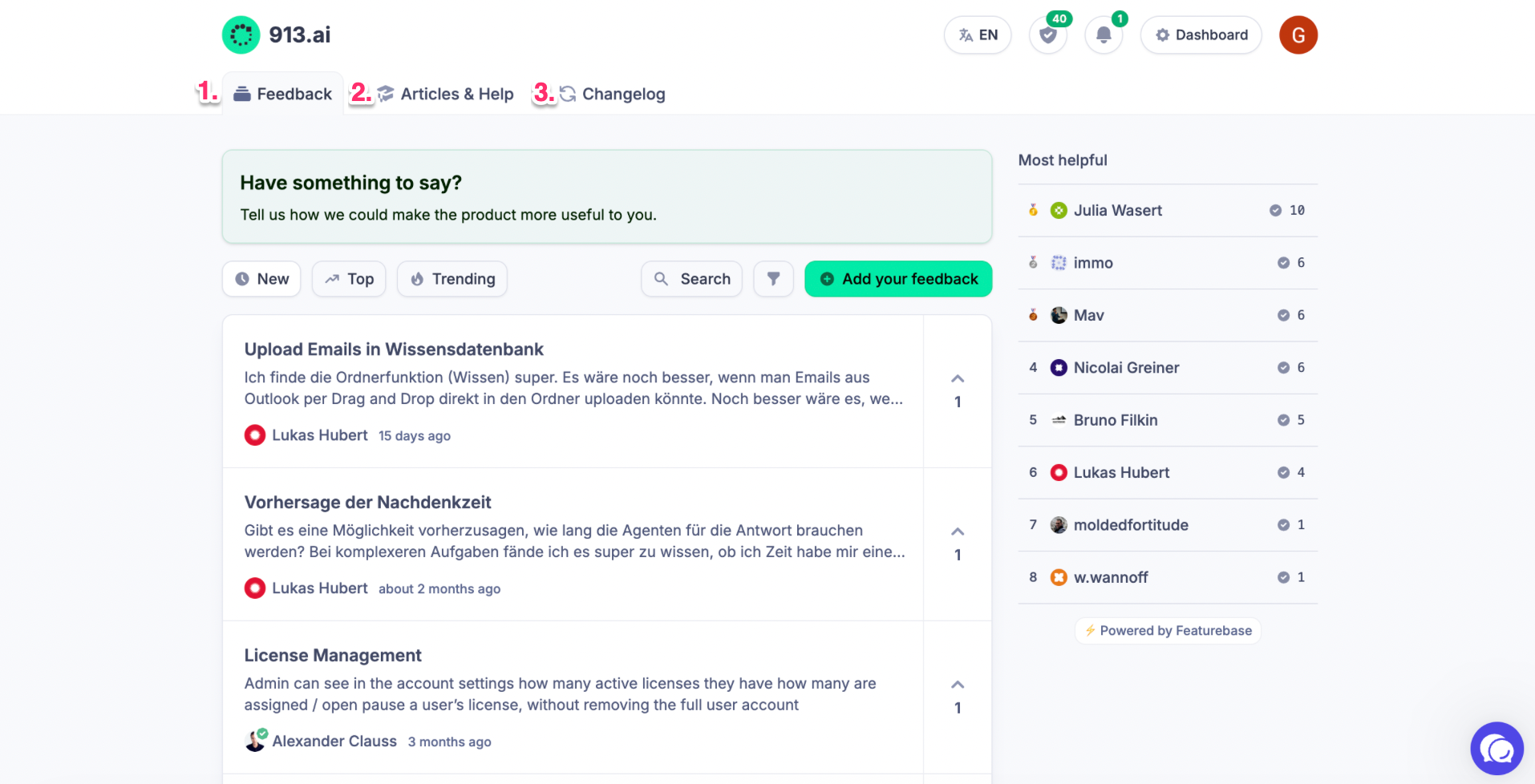Select Julia Wasert in Most helpful

(1168, 210)
